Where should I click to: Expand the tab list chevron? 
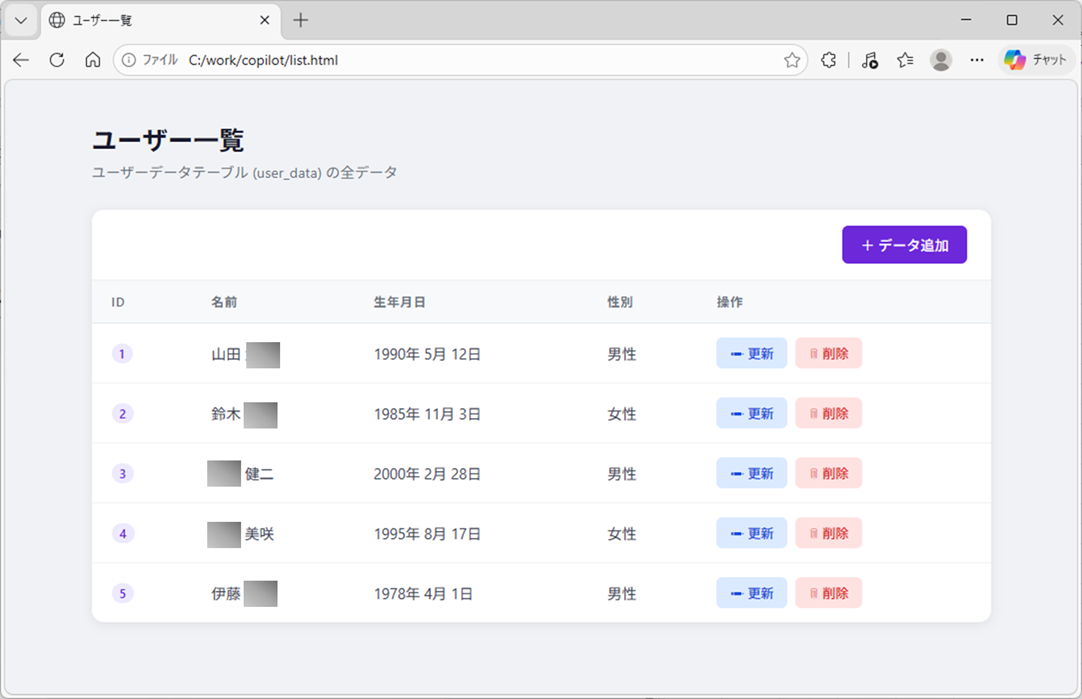click(x=21, y=20)
